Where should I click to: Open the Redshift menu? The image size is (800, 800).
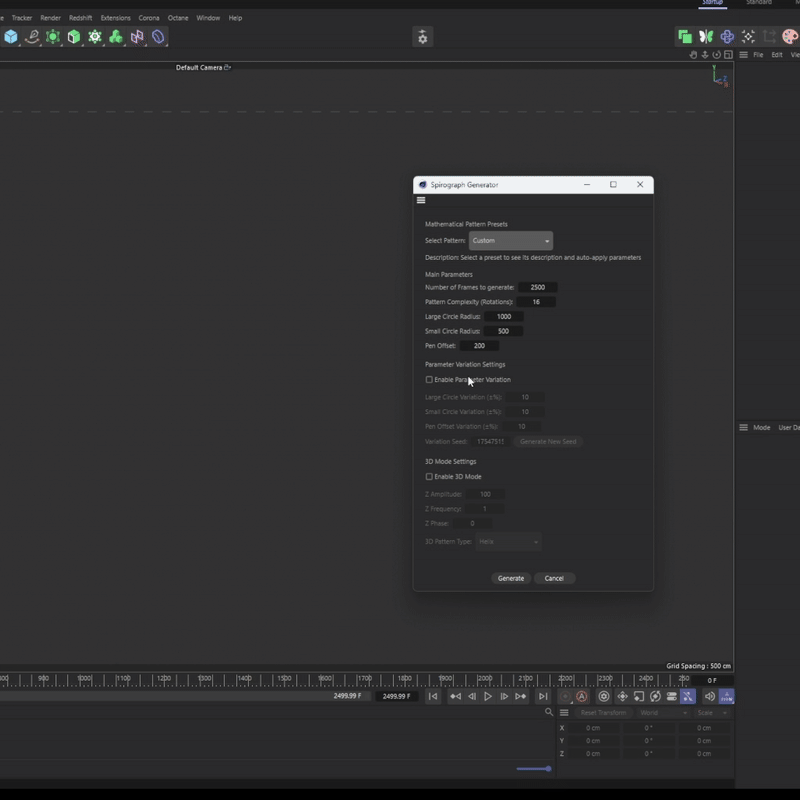tap(81, 18)
